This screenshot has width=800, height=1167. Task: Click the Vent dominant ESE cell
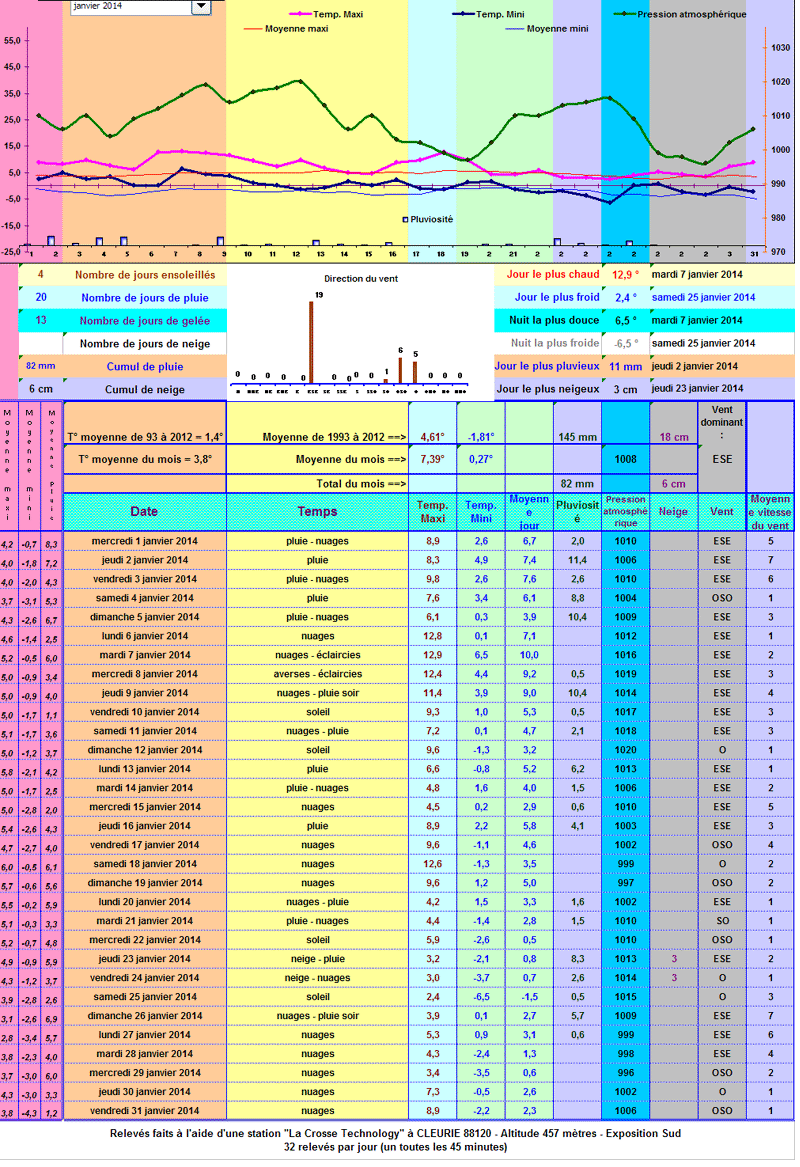(722, 460)
